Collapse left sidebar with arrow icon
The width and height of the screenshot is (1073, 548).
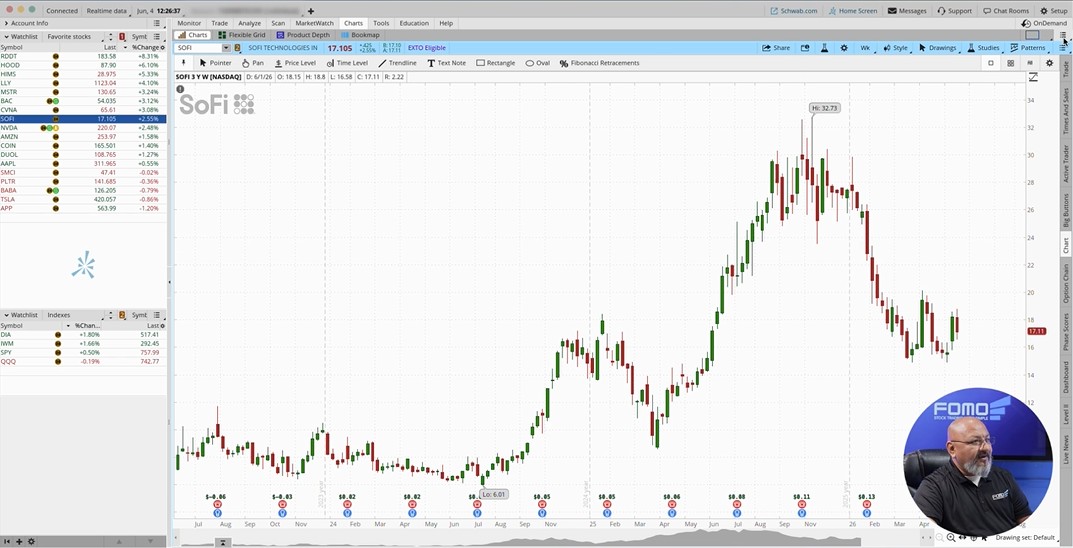tap(8, 542)
